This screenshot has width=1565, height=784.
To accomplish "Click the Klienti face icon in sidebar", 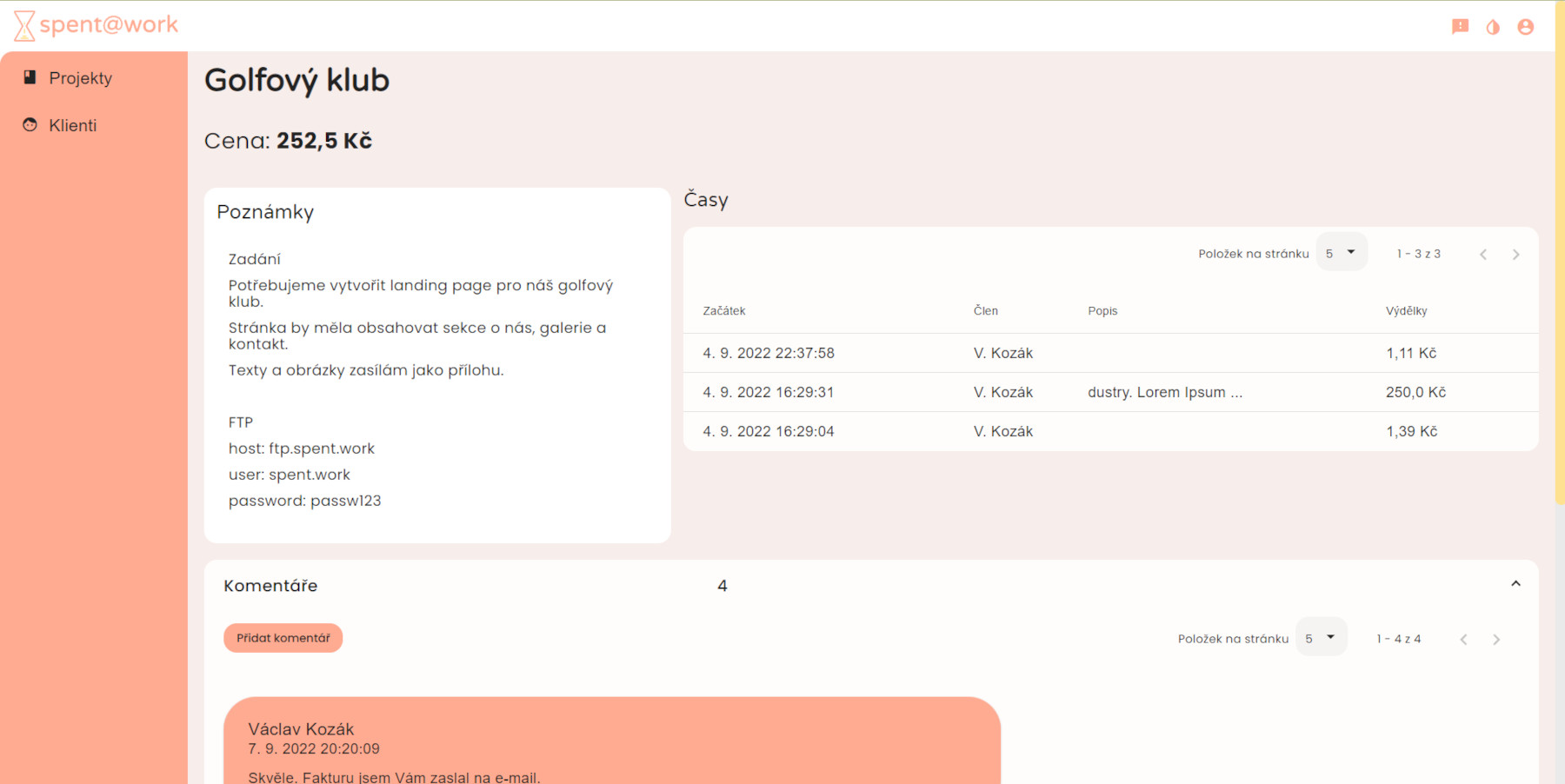I will (30, 124).
